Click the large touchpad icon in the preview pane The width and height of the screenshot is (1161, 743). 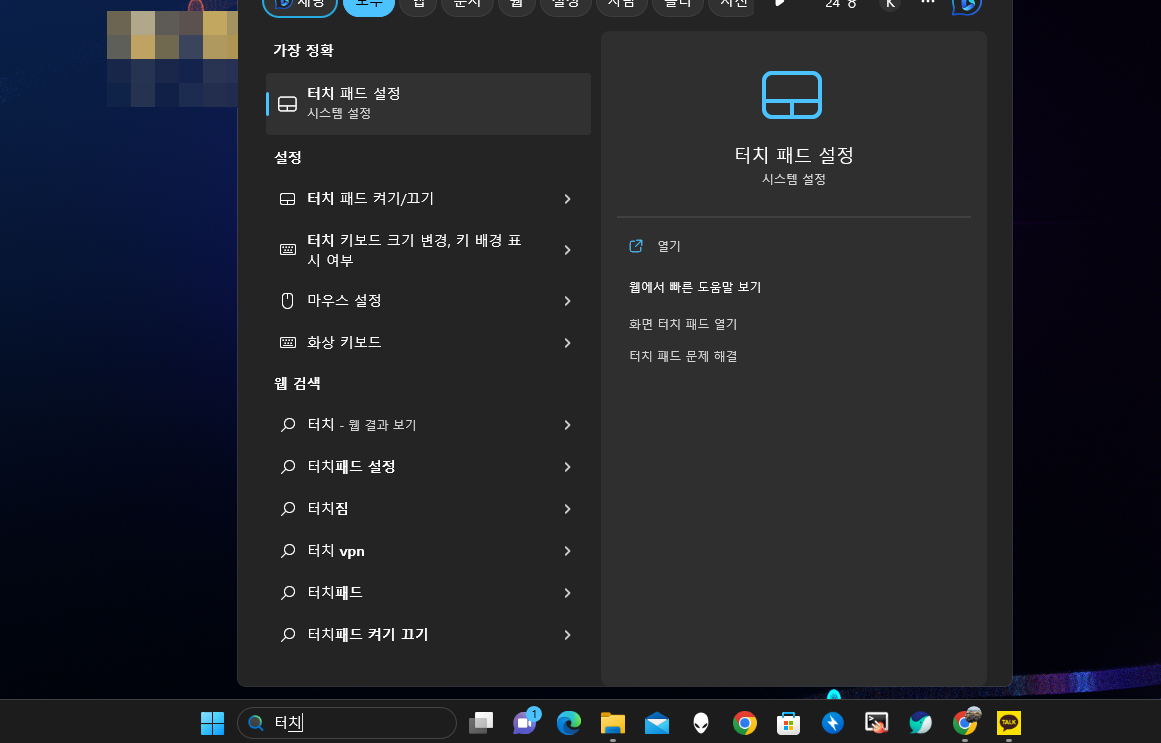coord(792,95)
